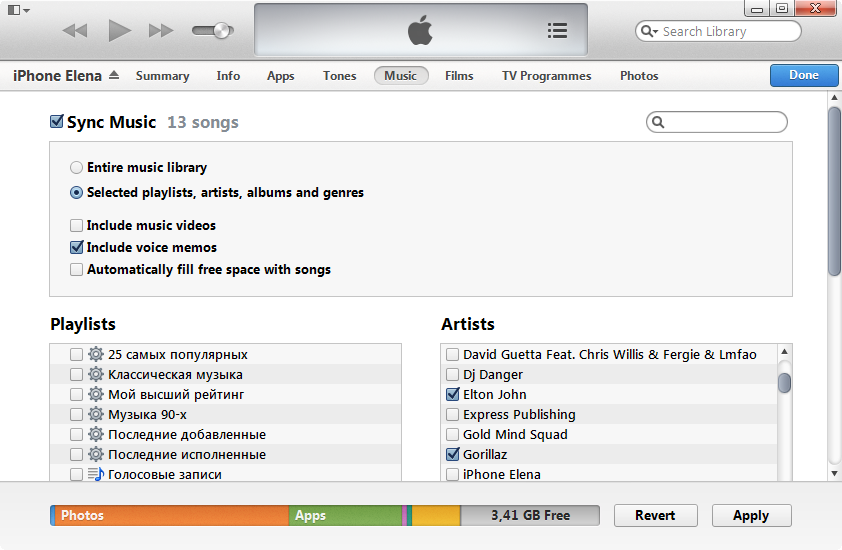Click the music search field
This screenshot has height=550, width=842.
(716, 122)
